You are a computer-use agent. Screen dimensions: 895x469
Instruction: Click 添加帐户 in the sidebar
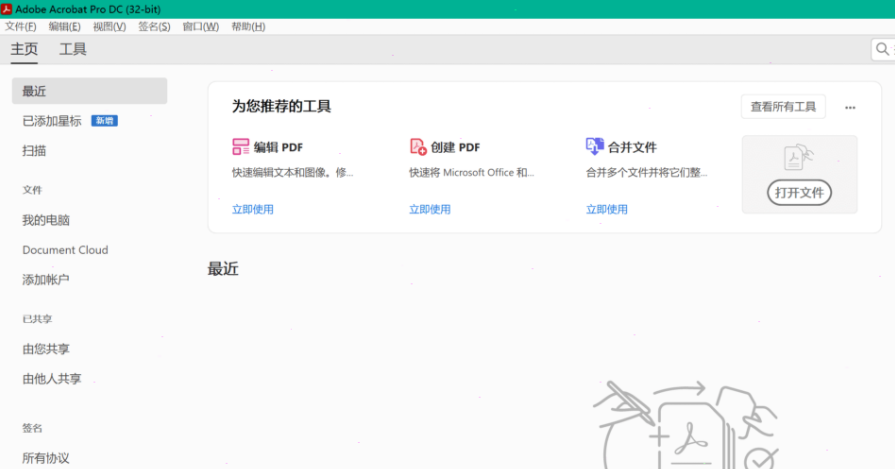[x=46, y=280]
